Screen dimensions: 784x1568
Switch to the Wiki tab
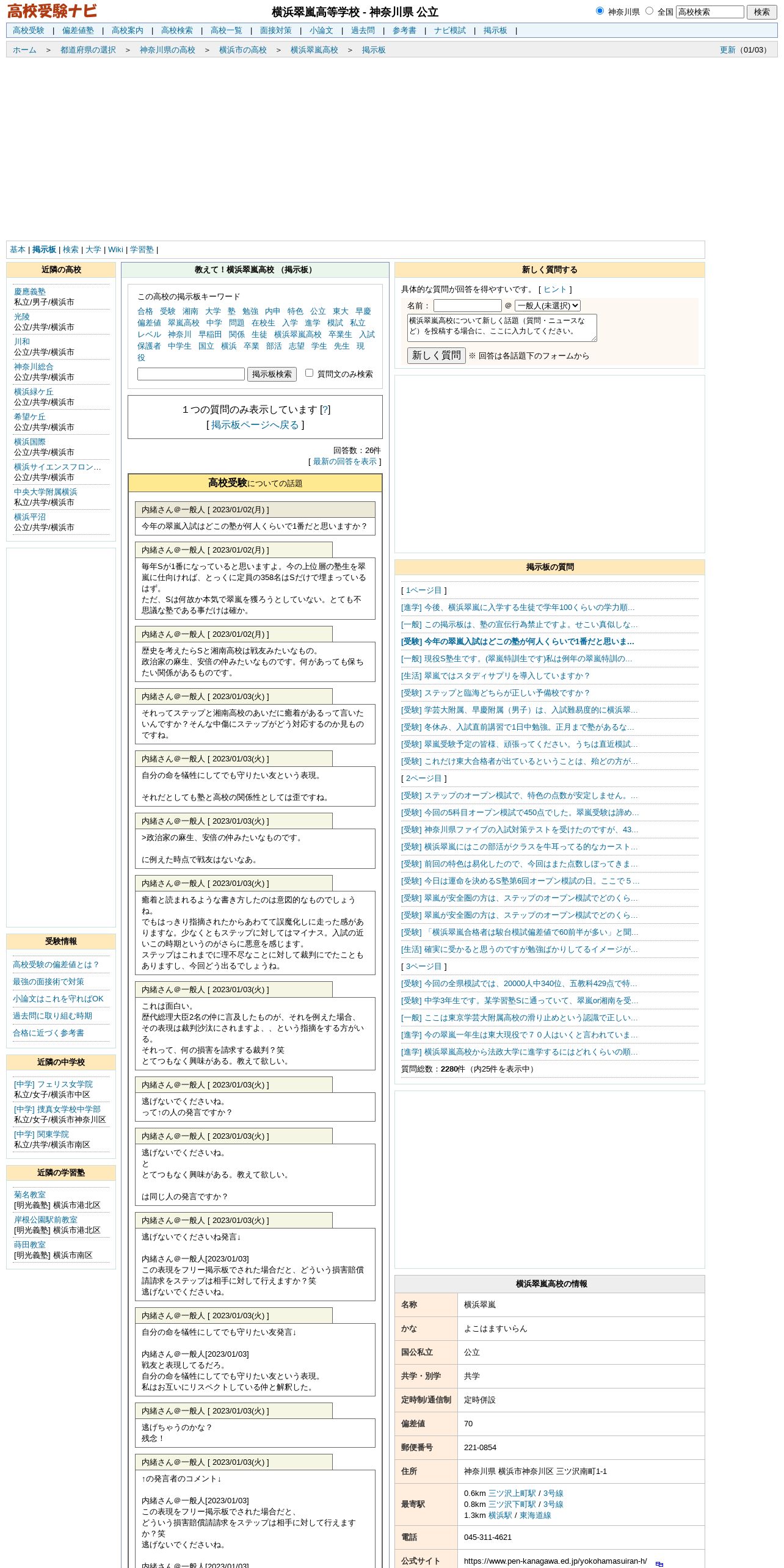tap(115, 250)
